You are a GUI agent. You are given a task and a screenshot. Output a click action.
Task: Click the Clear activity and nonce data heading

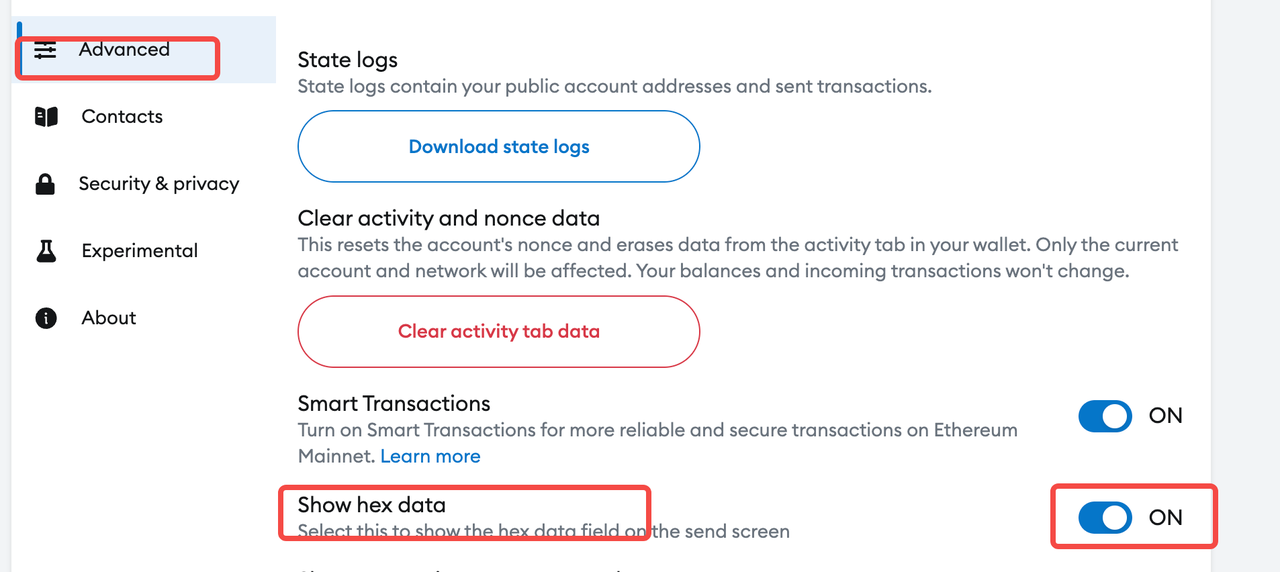(x=449, y=218)
